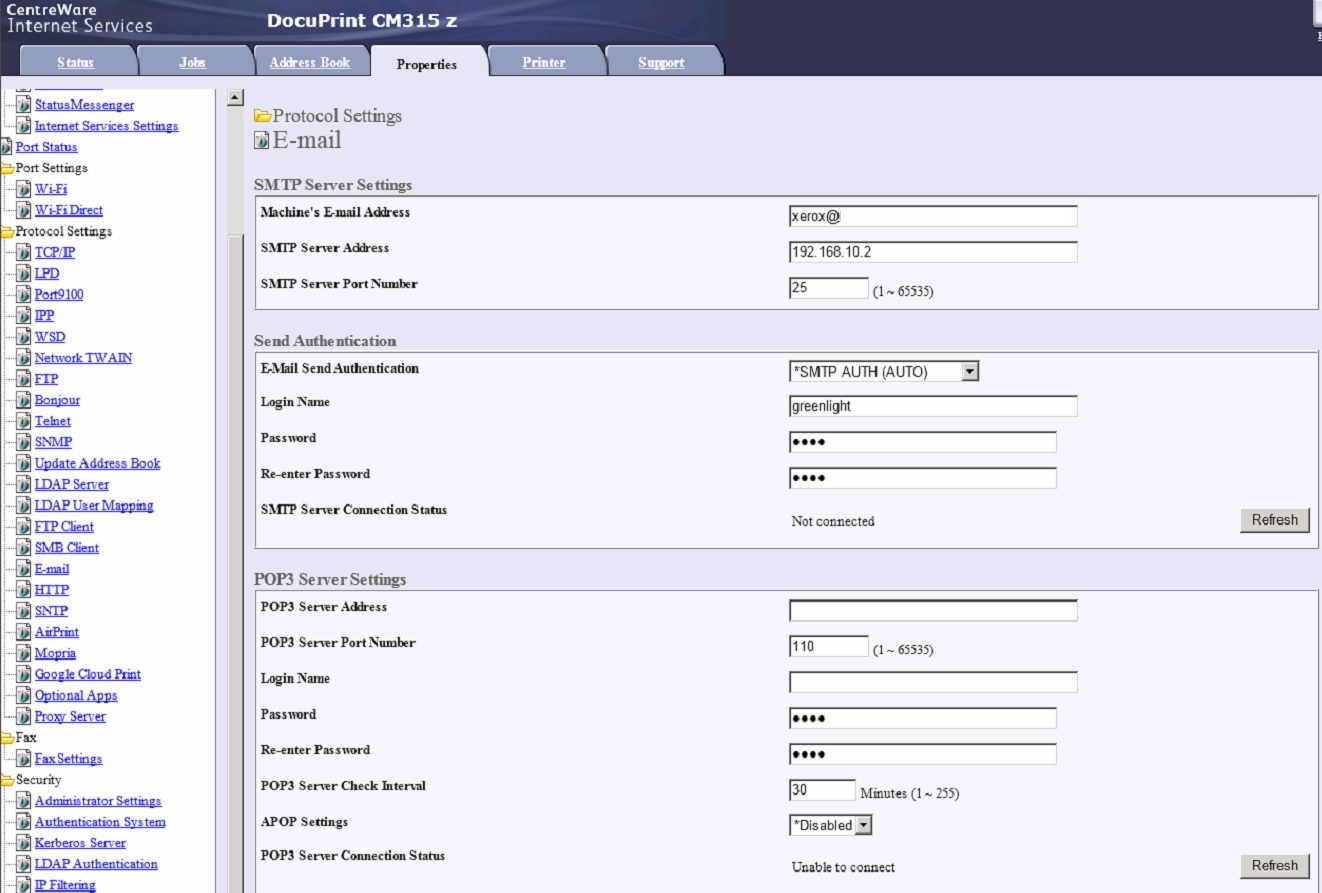Open the Mopria link

55,653
